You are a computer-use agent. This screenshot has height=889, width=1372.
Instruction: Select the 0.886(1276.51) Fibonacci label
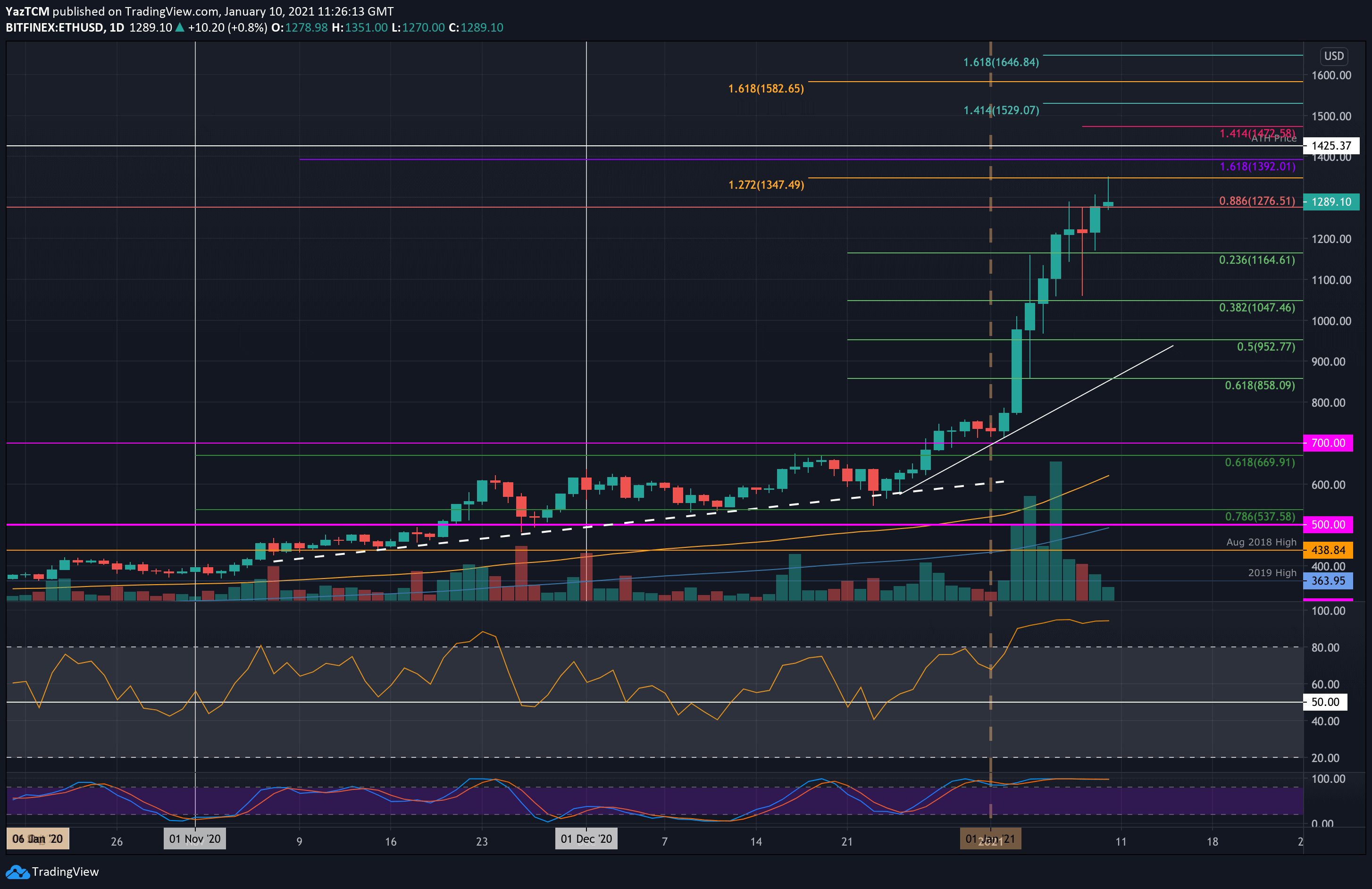[x=1257, y=201]
